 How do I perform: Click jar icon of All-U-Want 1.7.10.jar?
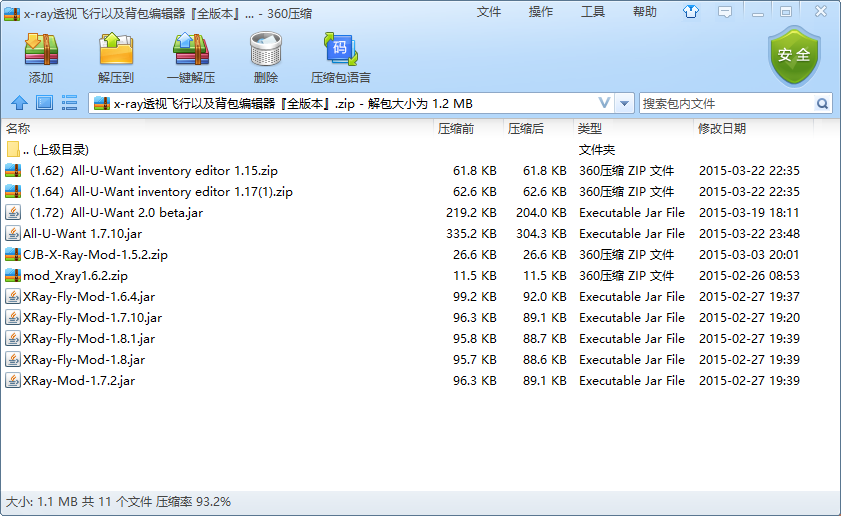(13, 233)
